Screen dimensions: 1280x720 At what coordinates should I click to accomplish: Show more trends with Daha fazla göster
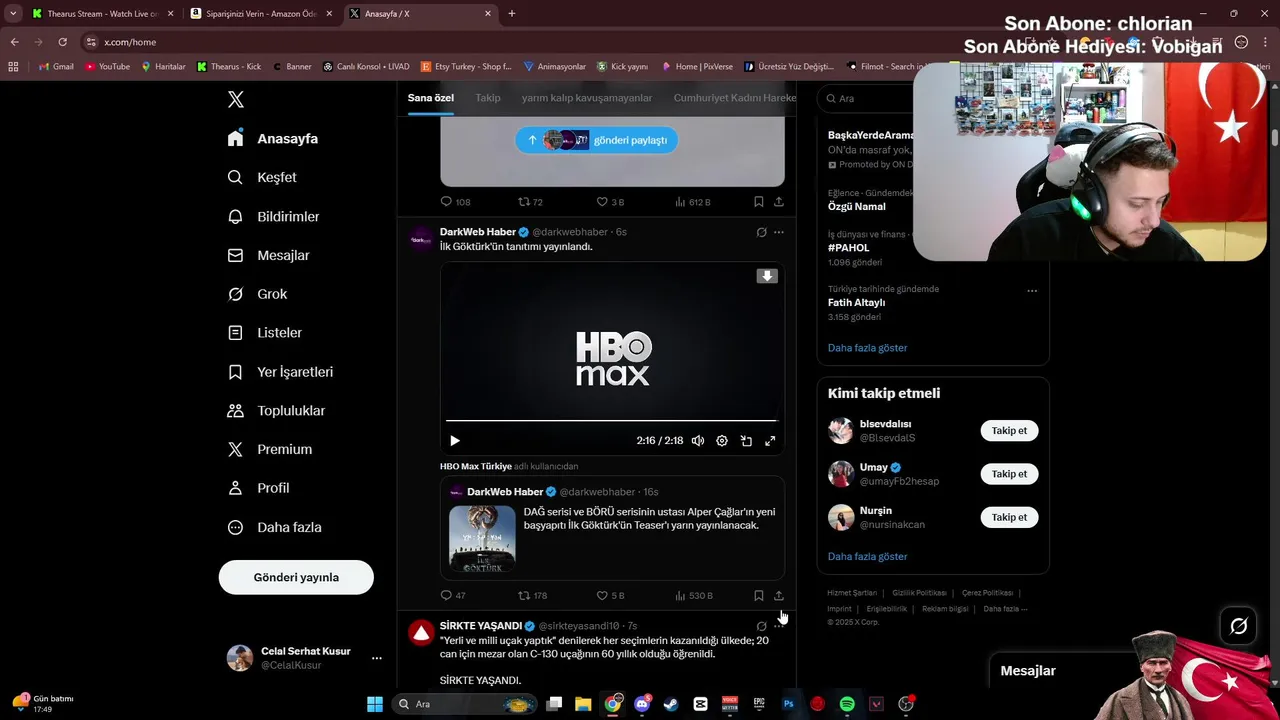pyautogui.click(x=868, y=348)
